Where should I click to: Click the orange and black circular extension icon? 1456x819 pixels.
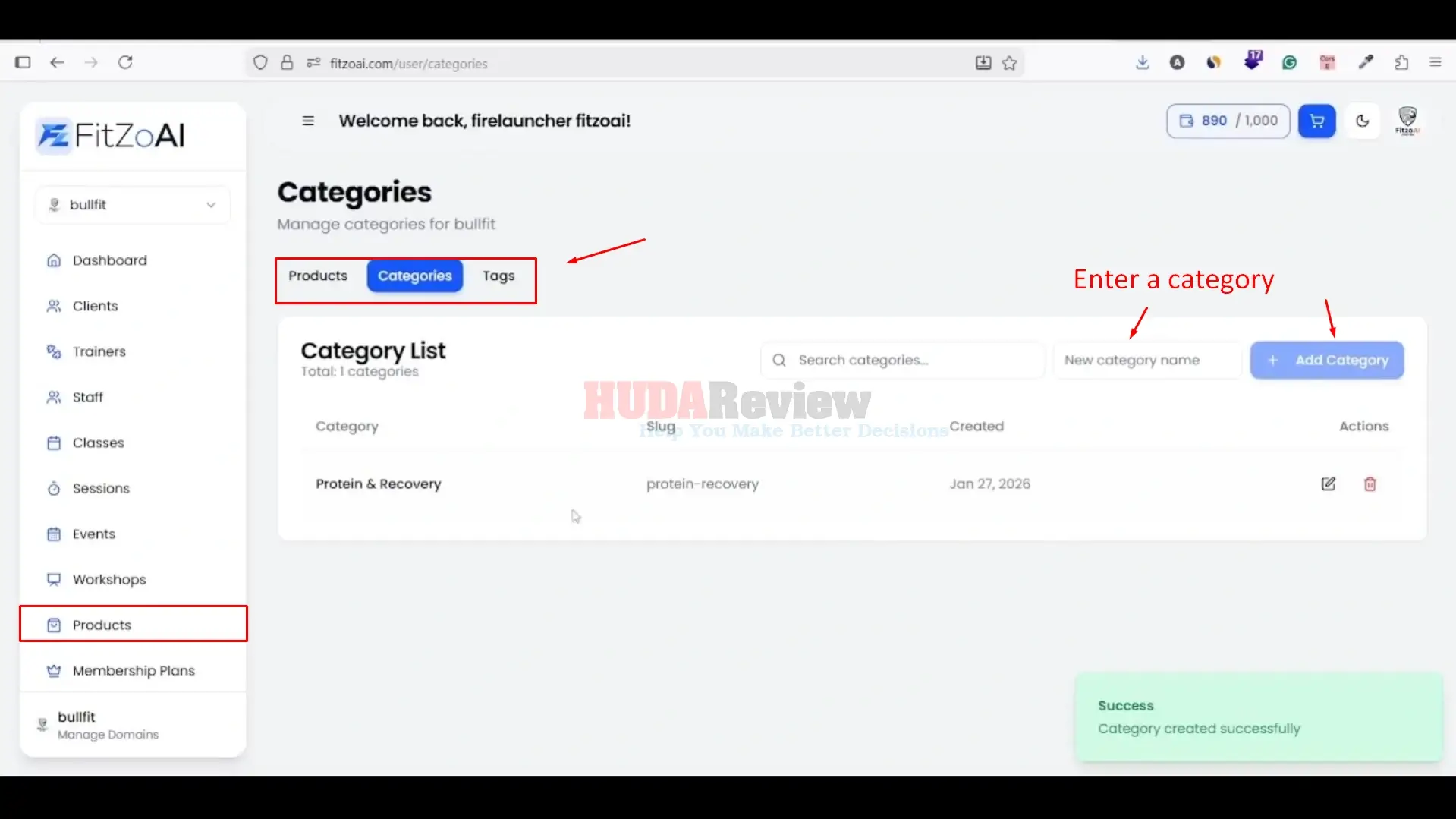click(x=1214, y=62)
